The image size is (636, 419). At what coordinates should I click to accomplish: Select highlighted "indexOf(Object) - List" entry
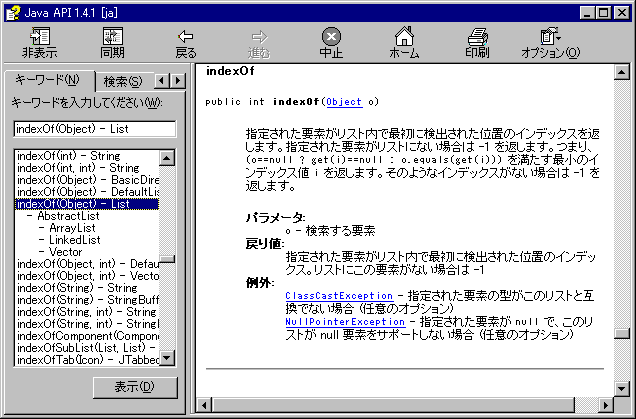[x=87, y=204]
